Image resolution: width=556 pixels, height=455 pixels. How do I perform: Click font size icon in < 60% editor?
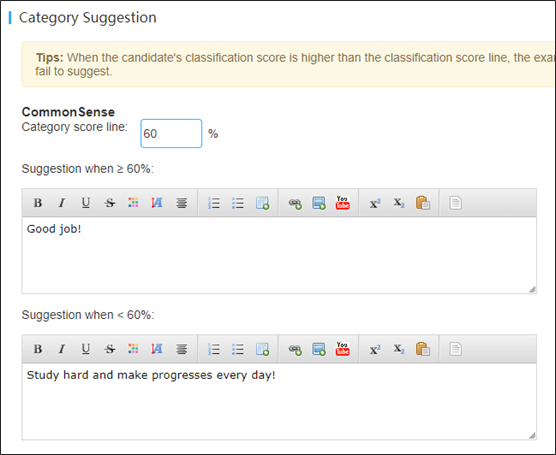(x=157, y=349)
